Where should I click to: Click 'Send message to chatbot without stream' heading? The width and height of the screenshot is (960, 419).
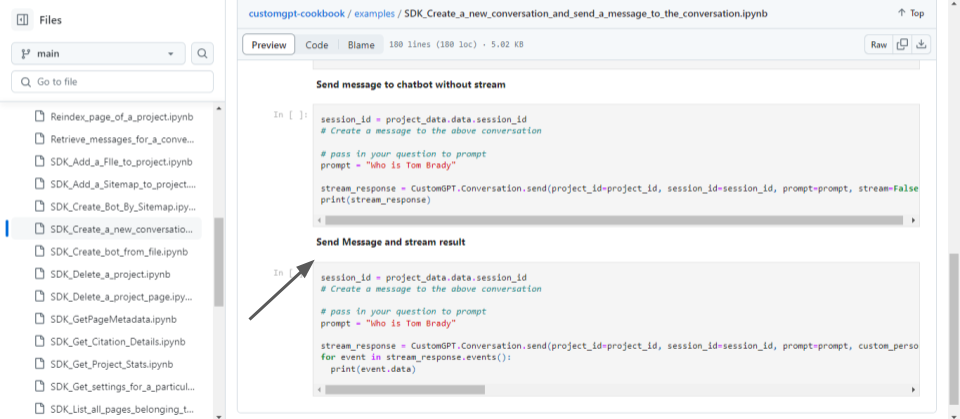411,85
